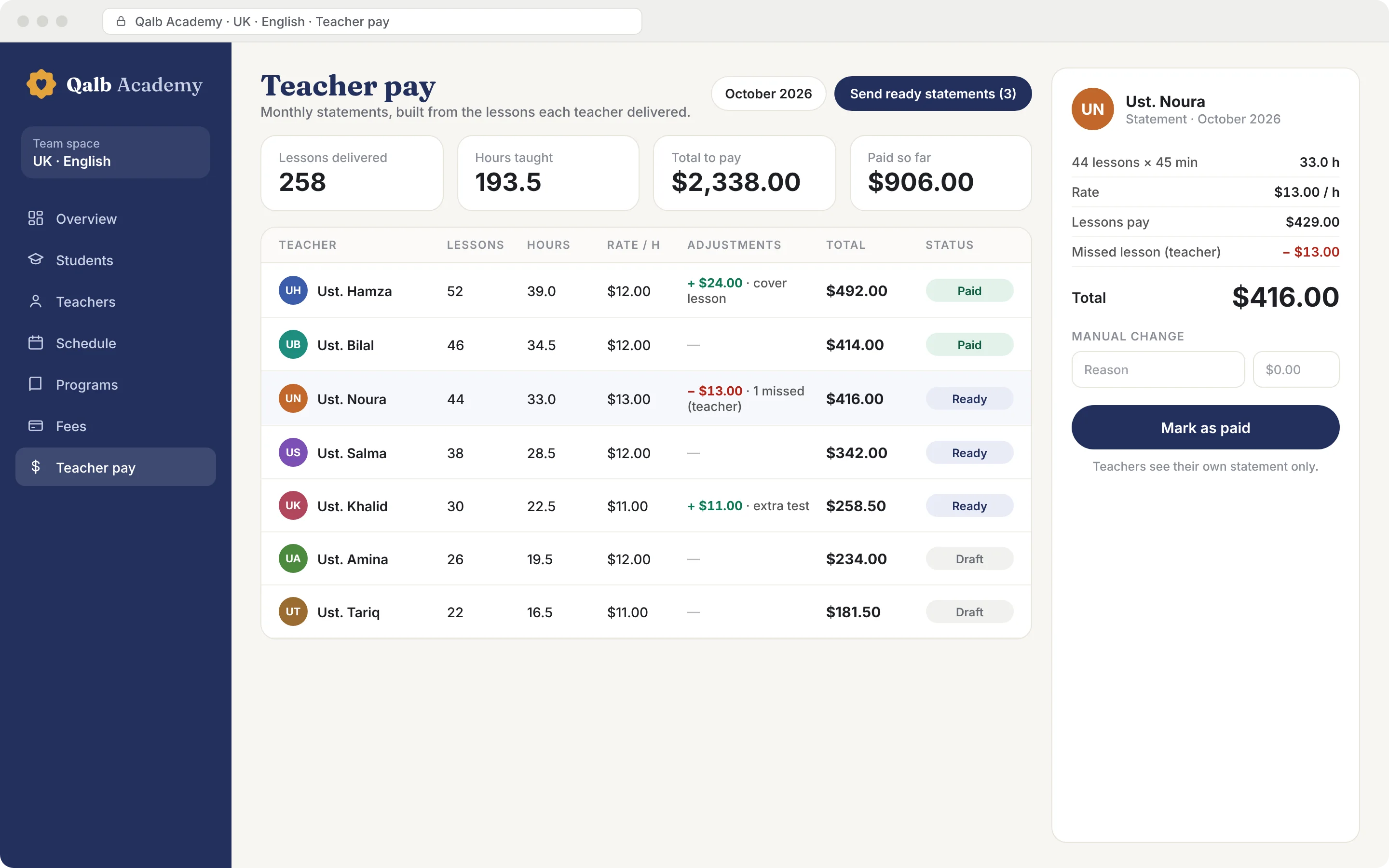Click the Draft status for Ust. Tariq
Image resolution: width=1389 pixels, height=868 pixels.
pos(969,612)
